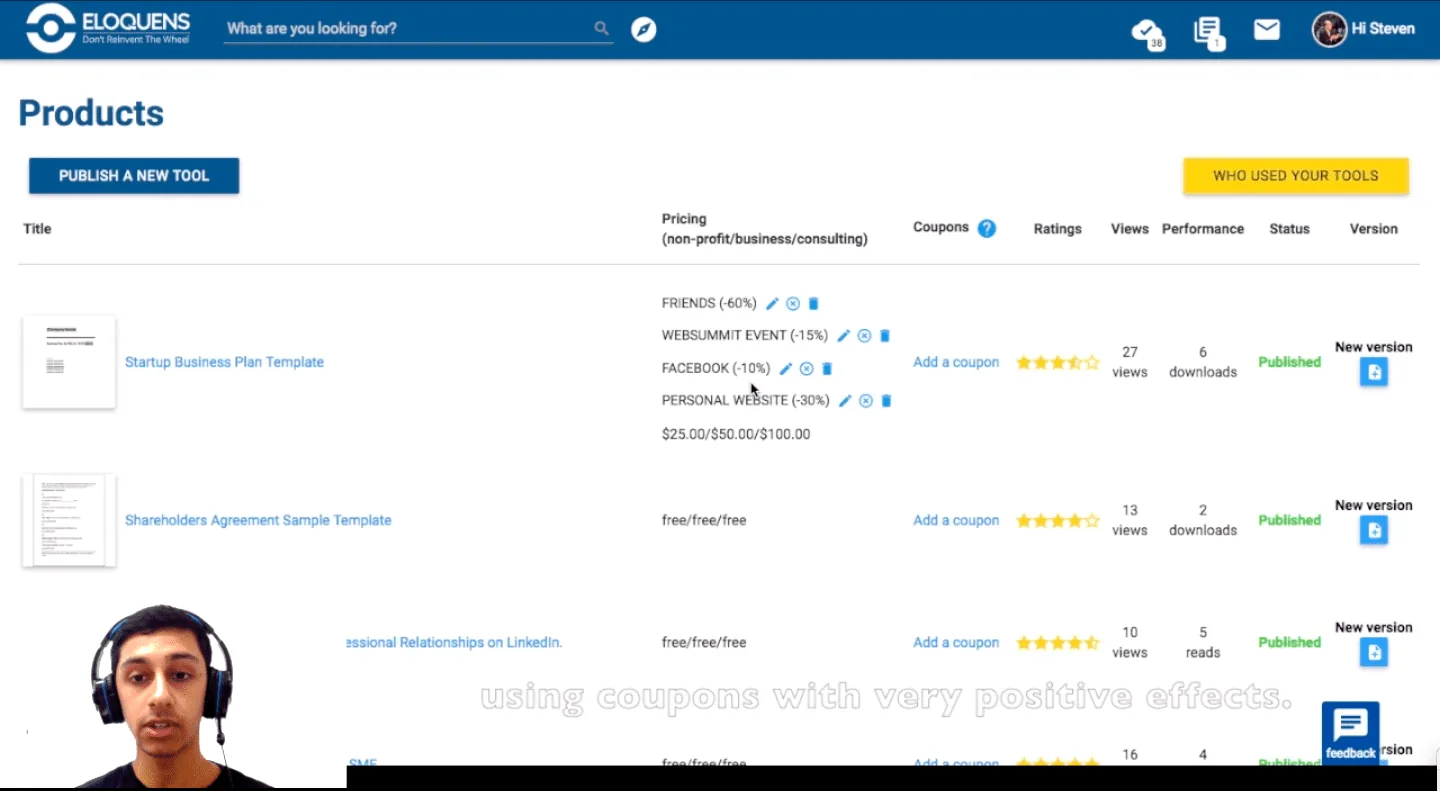This screenshot has height=791, width=1440.
Task: Open the Eloquens home logo
Action: click(x=107, y=28)
